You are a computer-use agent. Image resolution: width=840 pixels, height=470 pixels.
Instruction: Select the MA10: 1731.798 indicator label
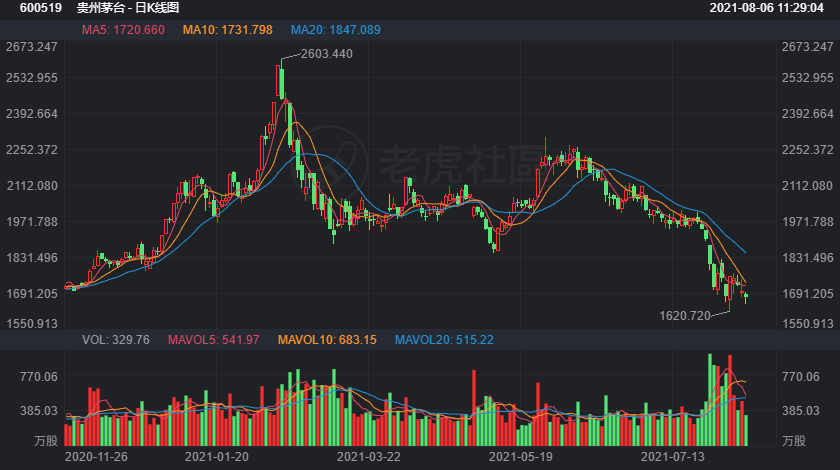coord(228,30)
